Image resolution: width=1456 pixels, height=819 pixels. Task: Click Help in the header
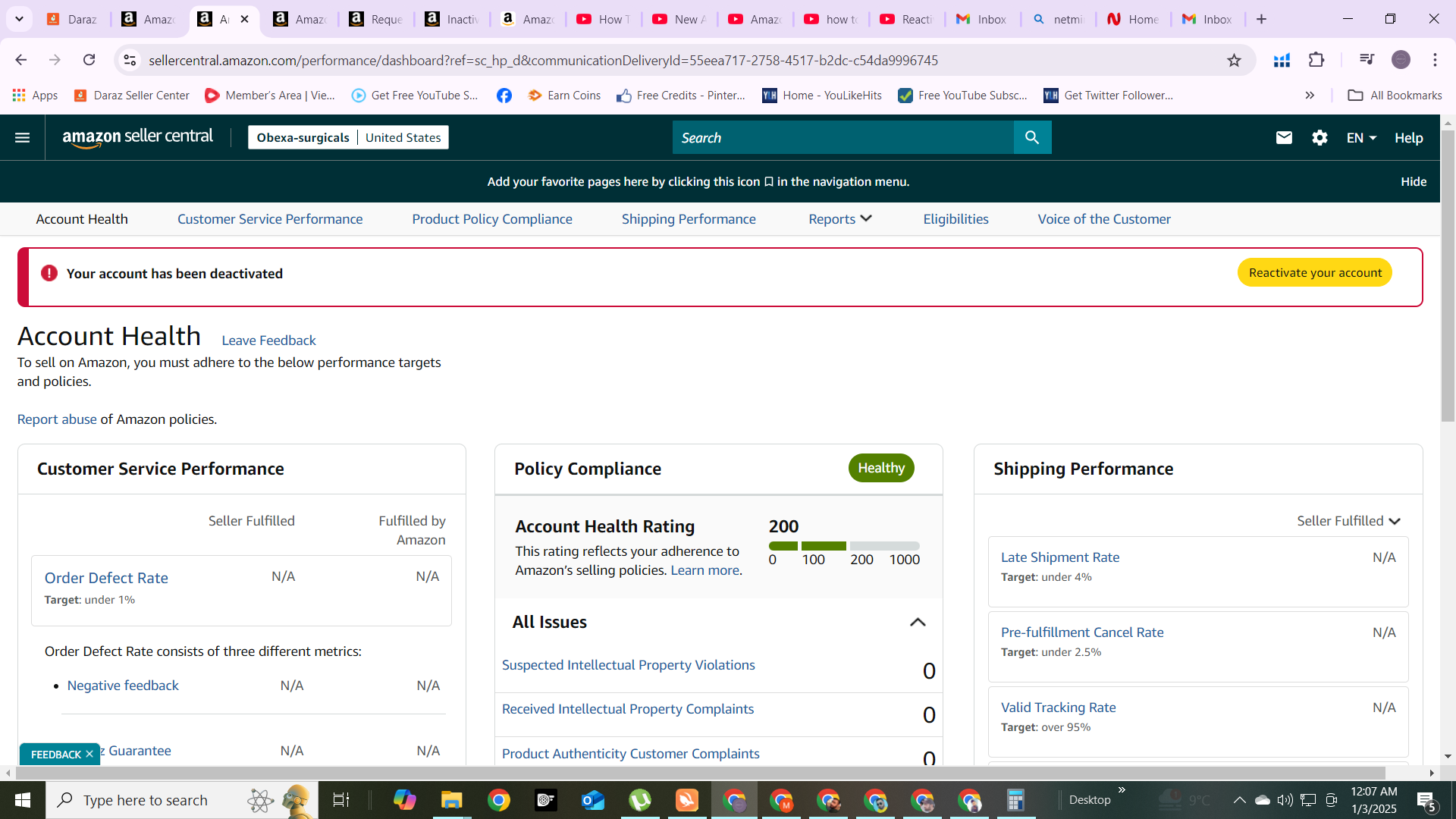pyautogui.click(x=1408, y=138)
